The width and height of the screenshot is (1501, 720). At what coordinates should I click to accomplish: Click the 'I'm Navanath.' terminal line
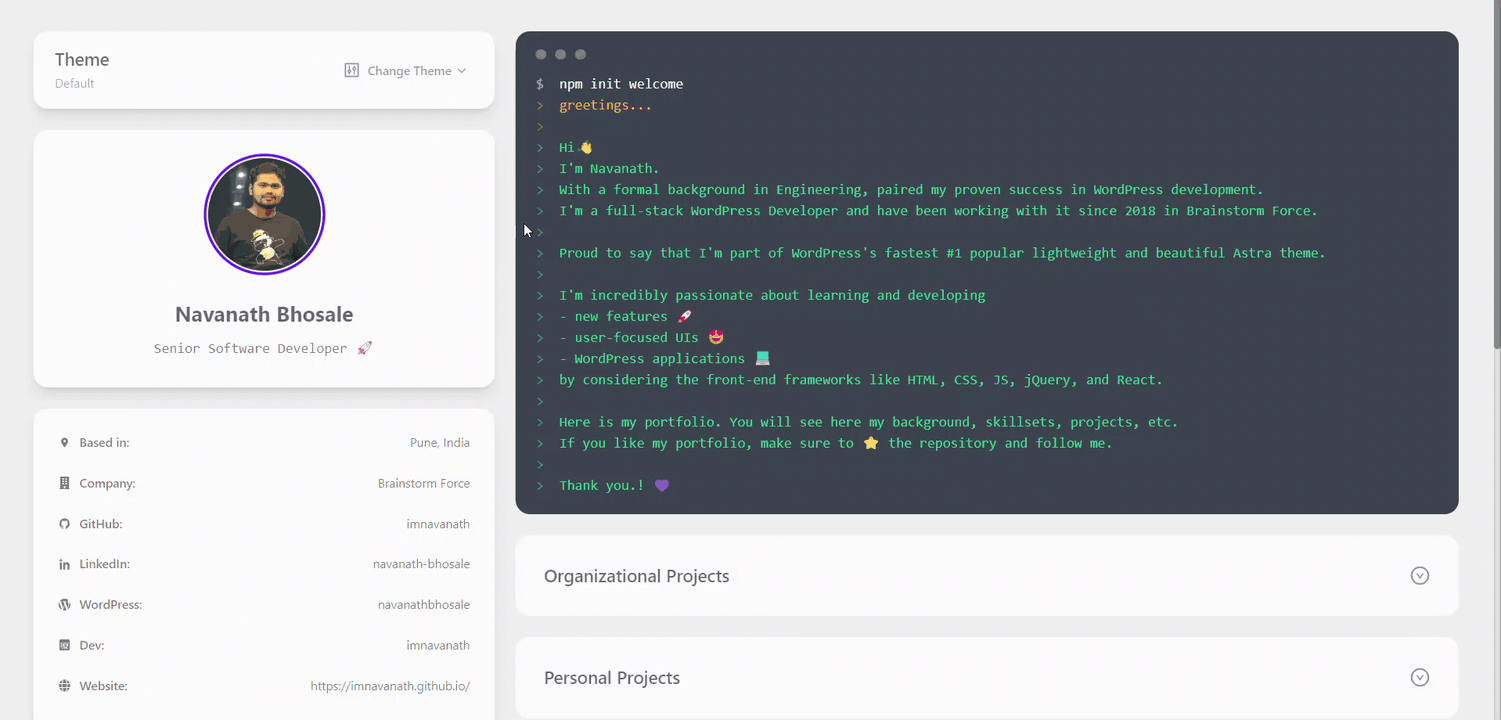609,169
